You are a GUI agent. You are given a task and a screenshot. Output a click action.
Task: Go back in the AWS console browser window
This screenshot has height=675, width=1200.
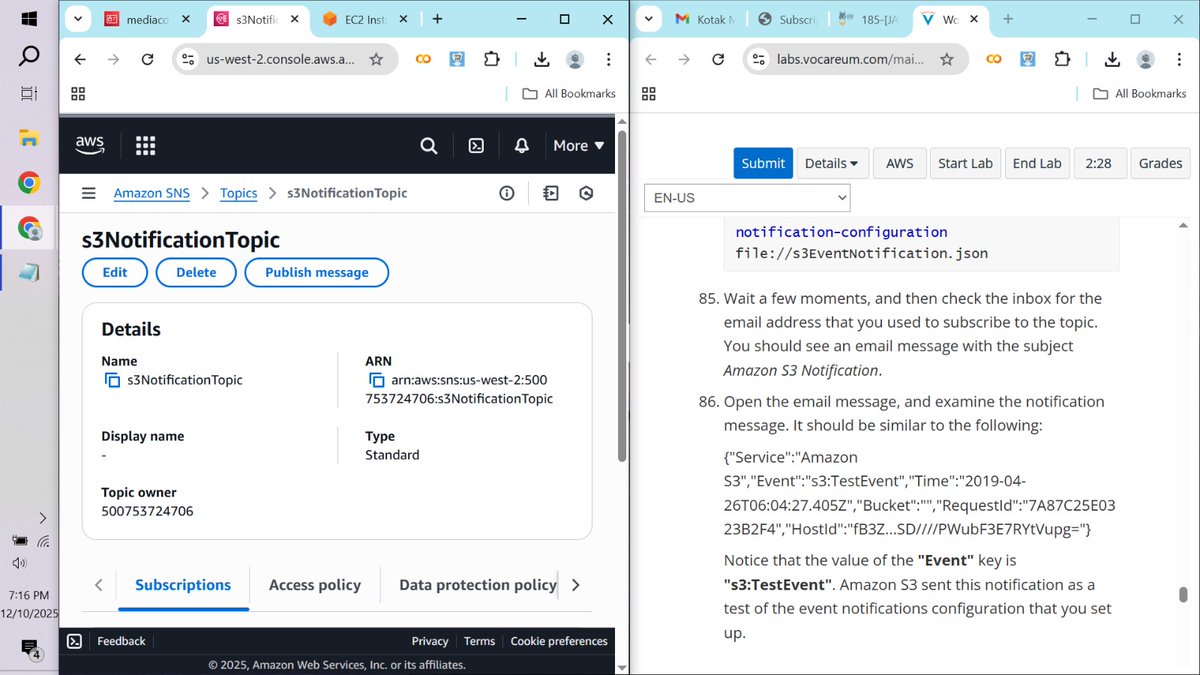point(79,60)
